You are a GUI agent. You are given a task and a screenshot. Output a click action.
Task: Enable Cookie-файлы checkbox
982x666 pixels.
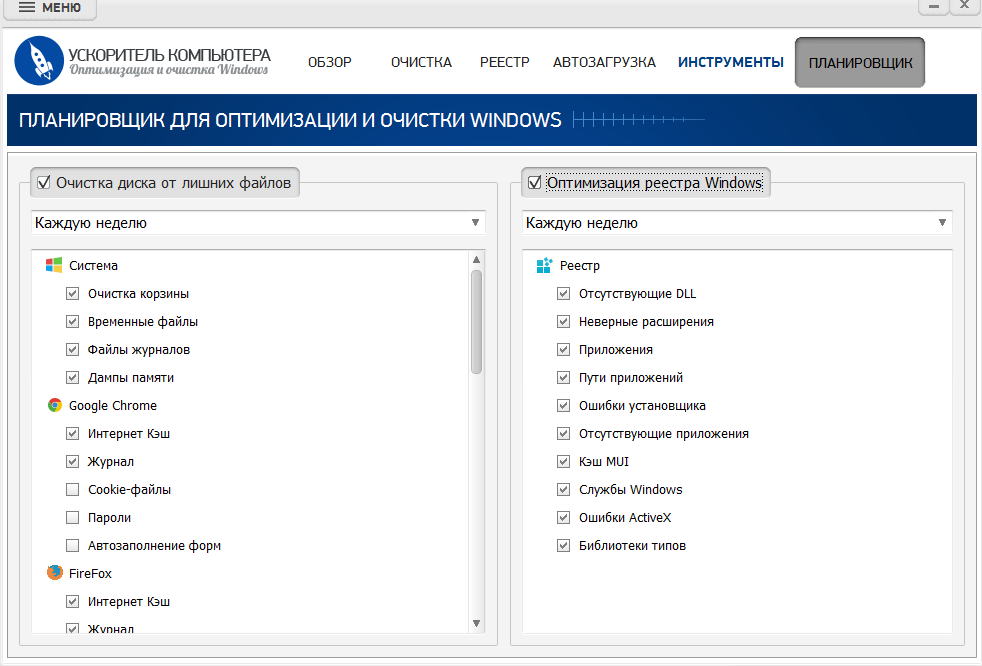coord(73,489)
